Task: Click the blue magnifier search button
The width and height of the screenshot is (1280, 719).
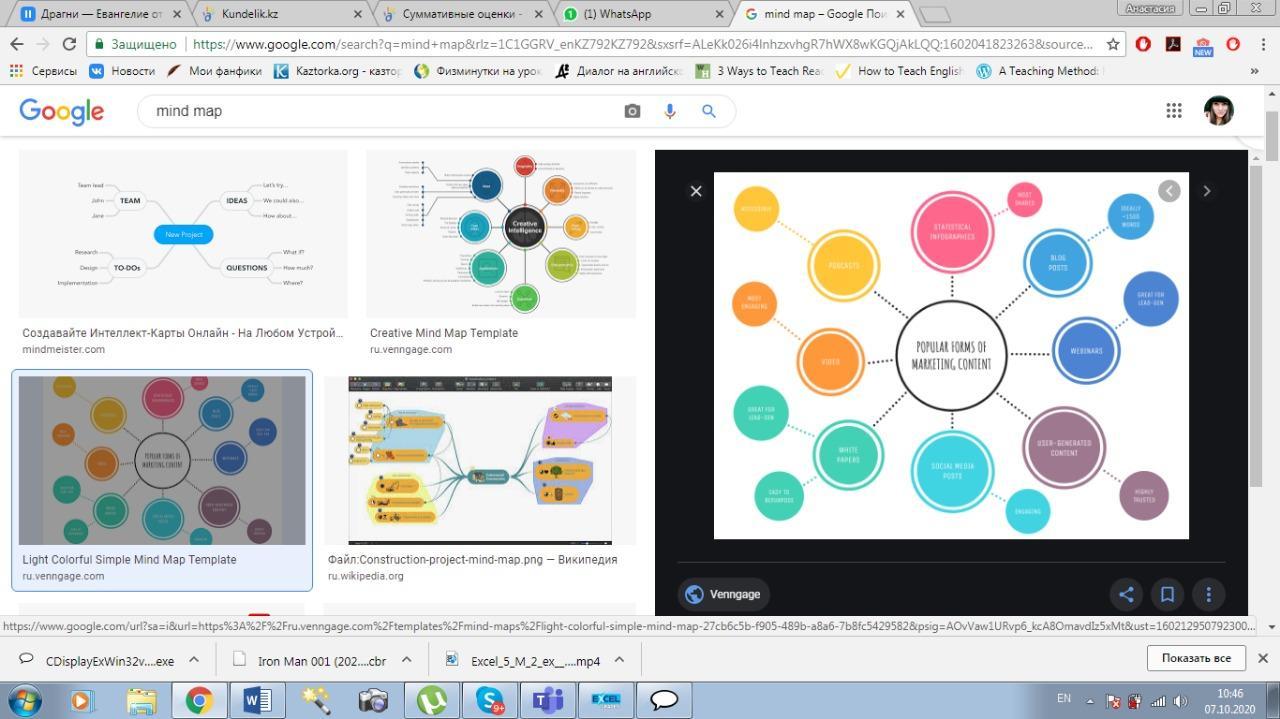Action: [709, 111]
